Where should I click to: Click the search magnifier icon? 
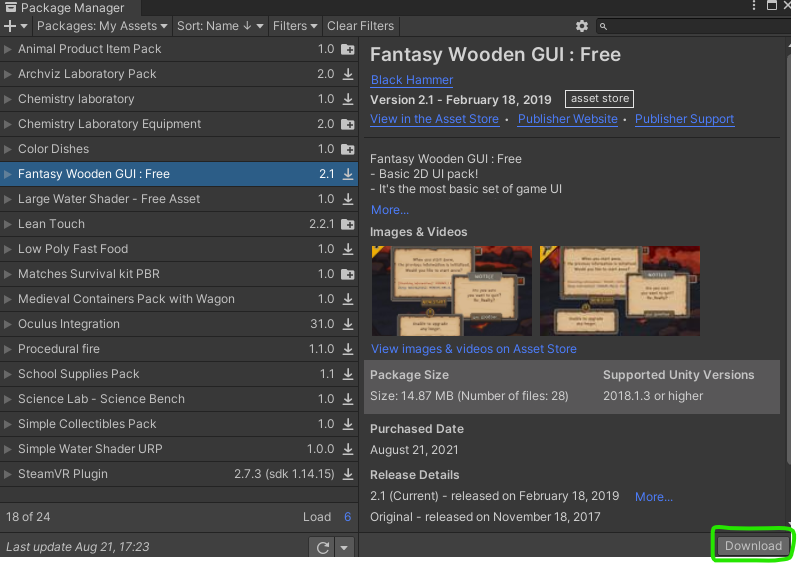[603, 26]
